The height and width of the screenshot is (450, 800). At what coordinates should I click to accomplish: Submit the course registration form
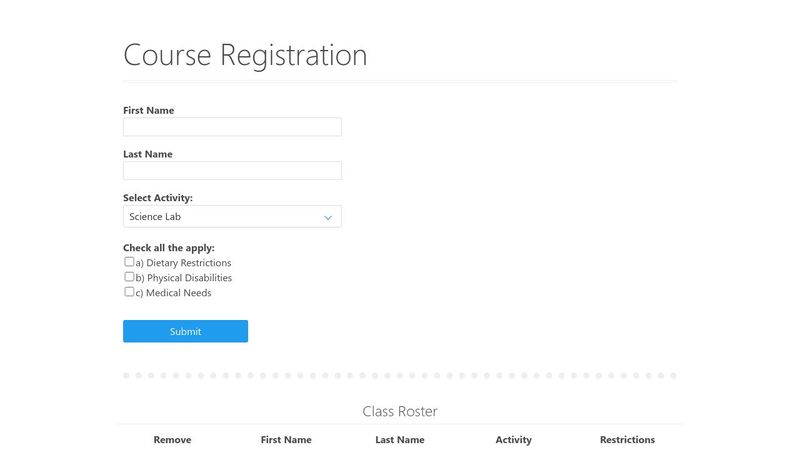[185, 331]
